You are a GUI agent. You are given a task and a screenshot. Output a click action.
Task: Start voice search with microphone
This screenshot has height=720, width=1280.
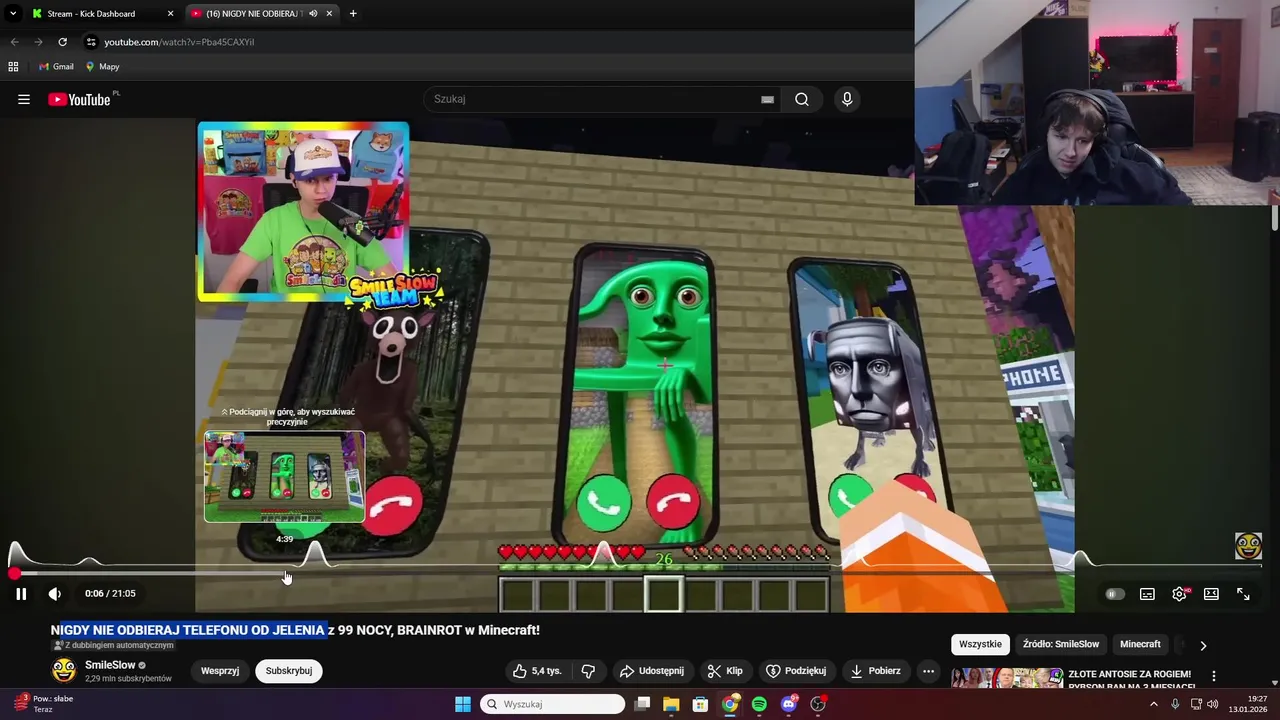847,99
